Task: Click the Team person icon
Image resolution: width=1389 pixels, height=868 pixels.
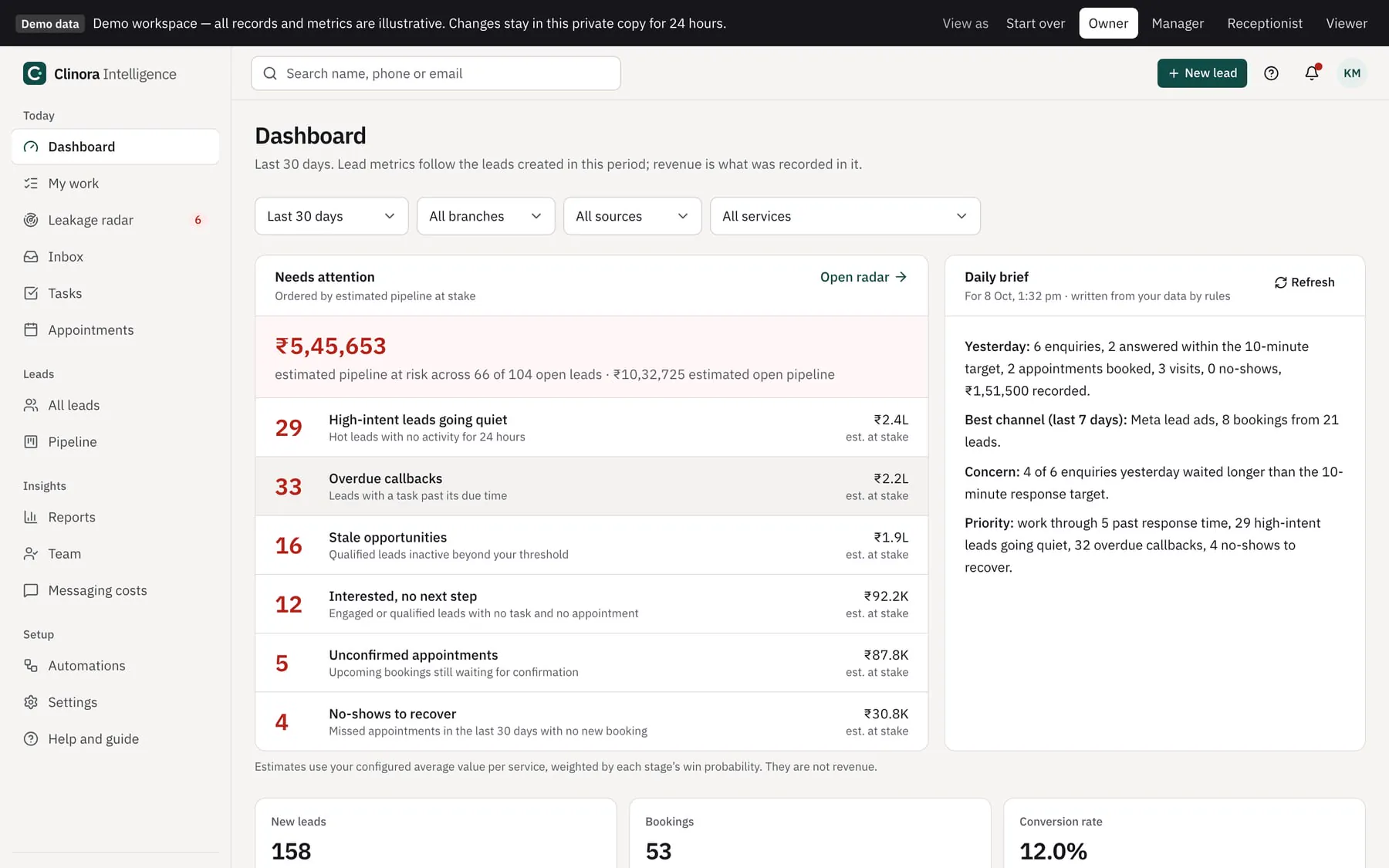Action: pos(31,554)
